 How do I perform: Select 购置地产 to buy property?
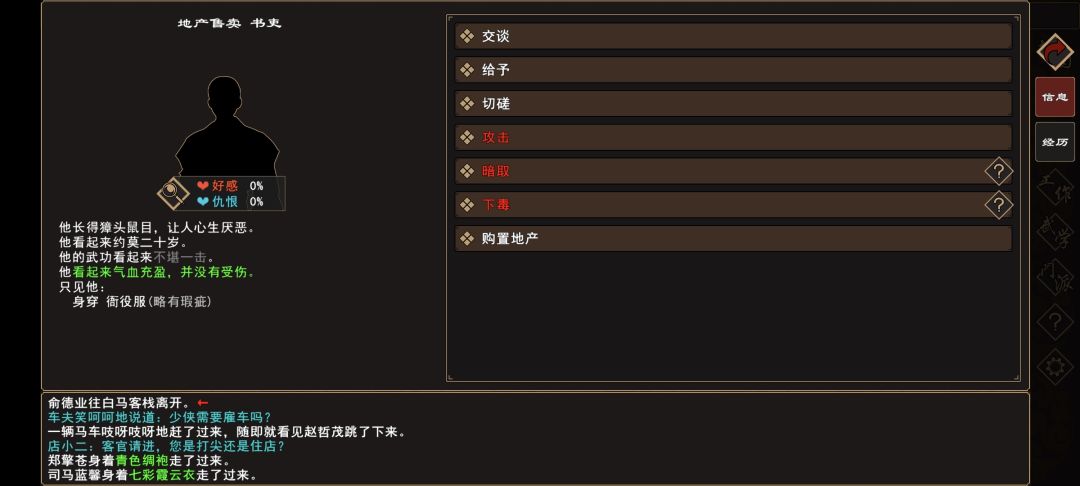pos(733,239)
